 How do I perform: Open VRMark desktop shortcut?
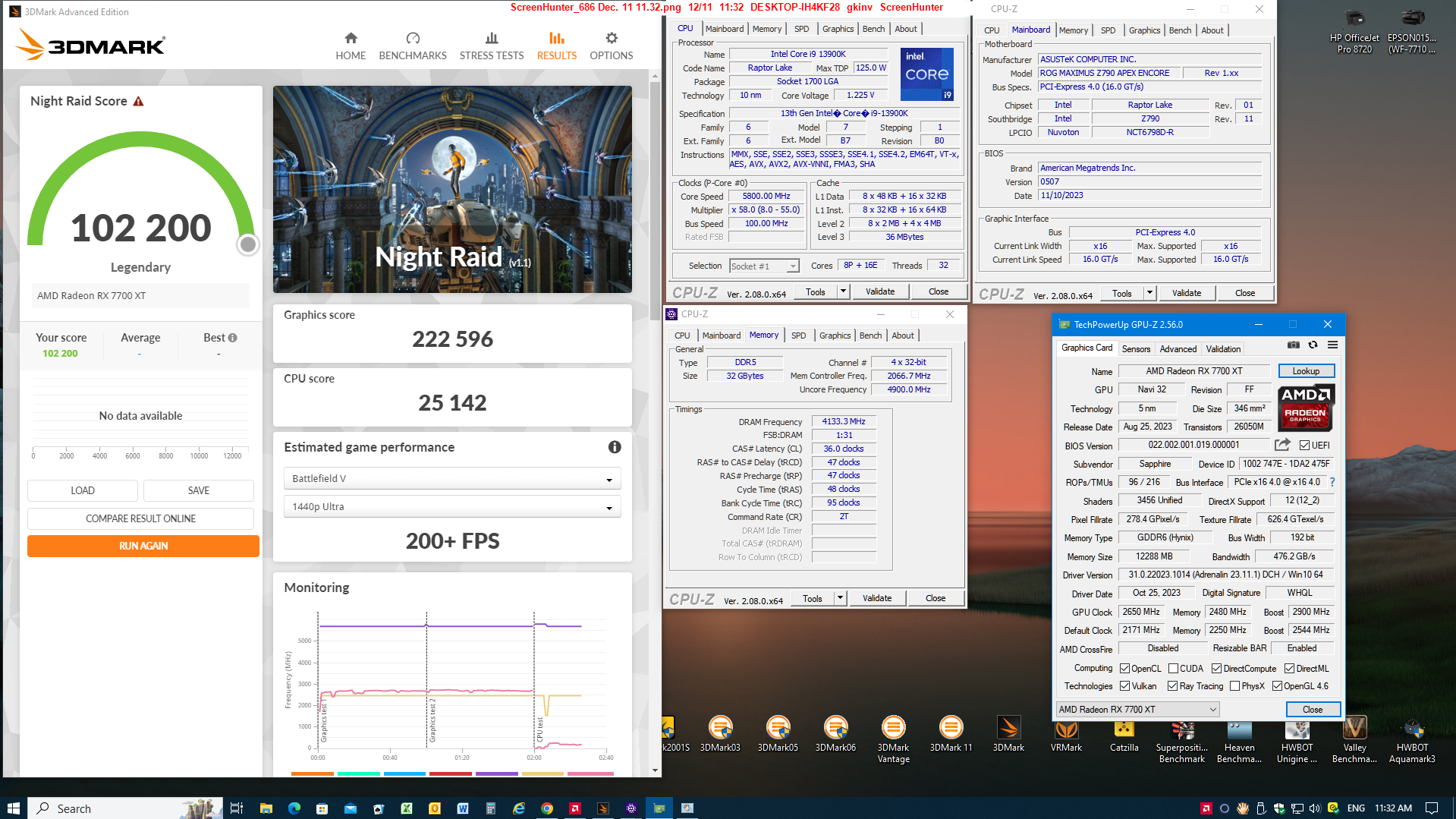click(x=1066, y=734)
